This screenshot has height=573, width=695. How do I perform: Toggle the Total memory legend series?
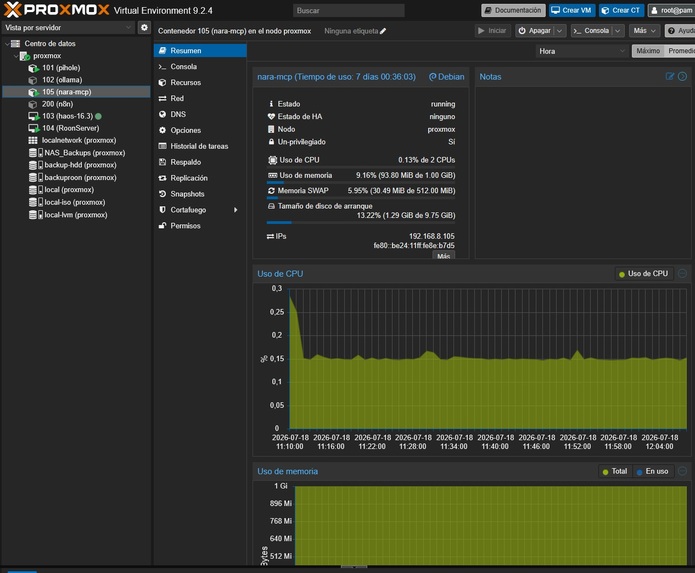615,472
